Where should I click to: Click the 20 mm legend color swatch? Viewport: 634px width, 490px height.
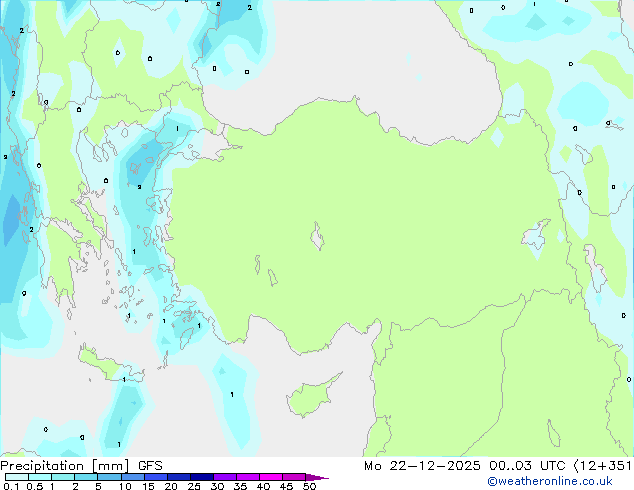click(x=179, y=477)
